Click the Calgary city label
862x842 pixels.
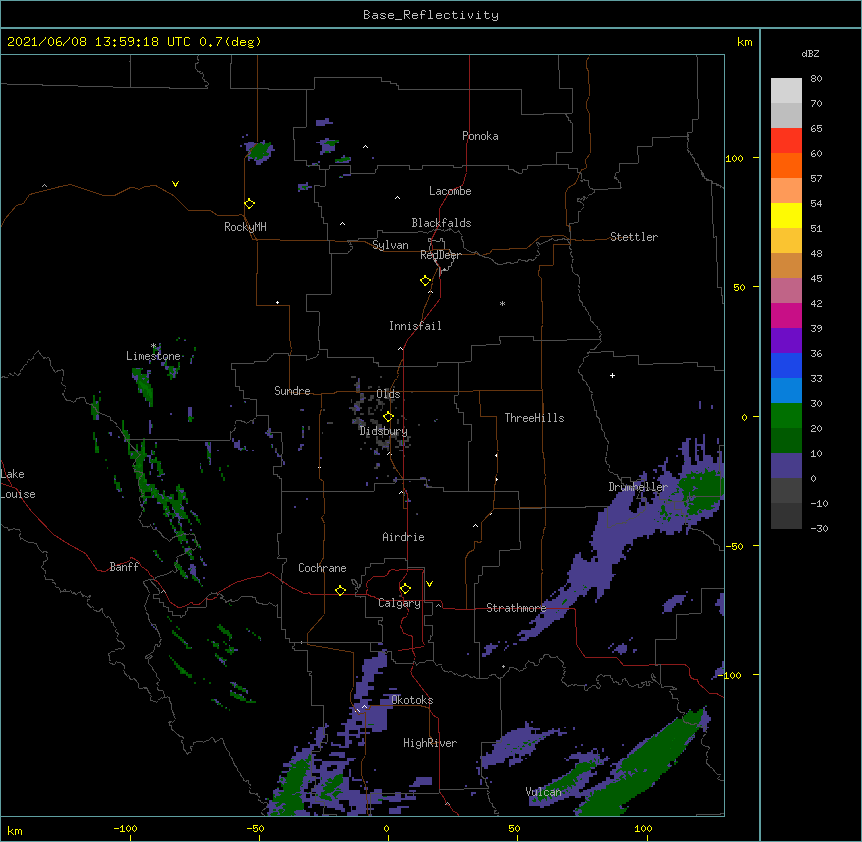pos(400,603)
